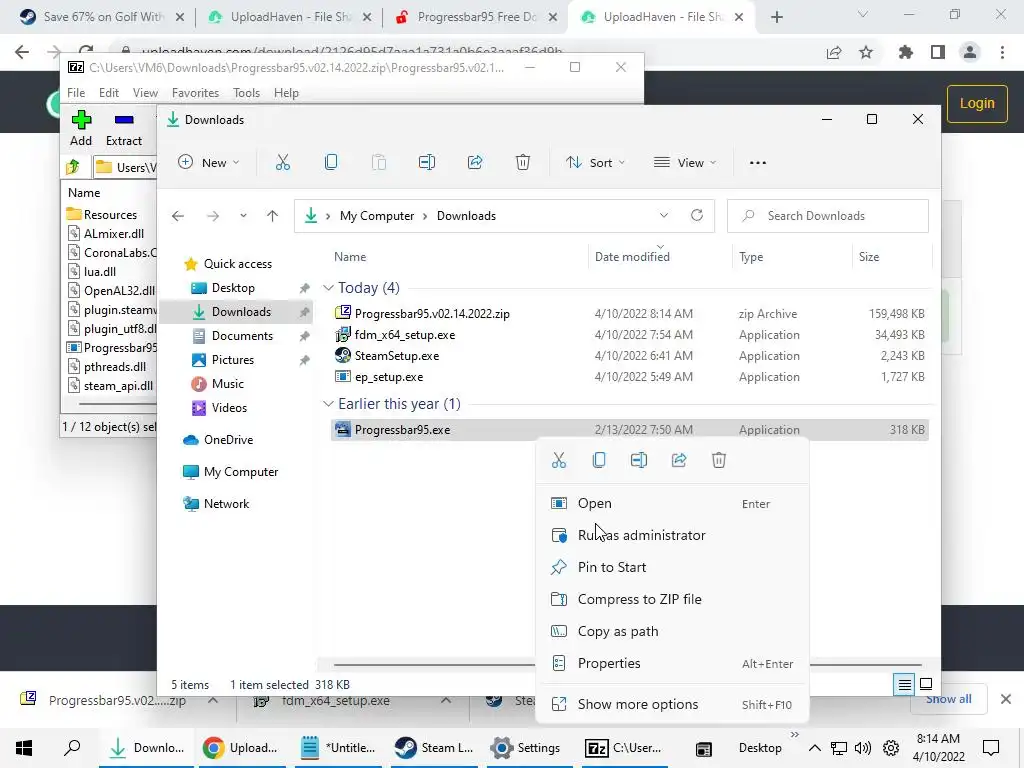Select Run as administrator
The image size is (1024, 768).
(x=672, y=536)
